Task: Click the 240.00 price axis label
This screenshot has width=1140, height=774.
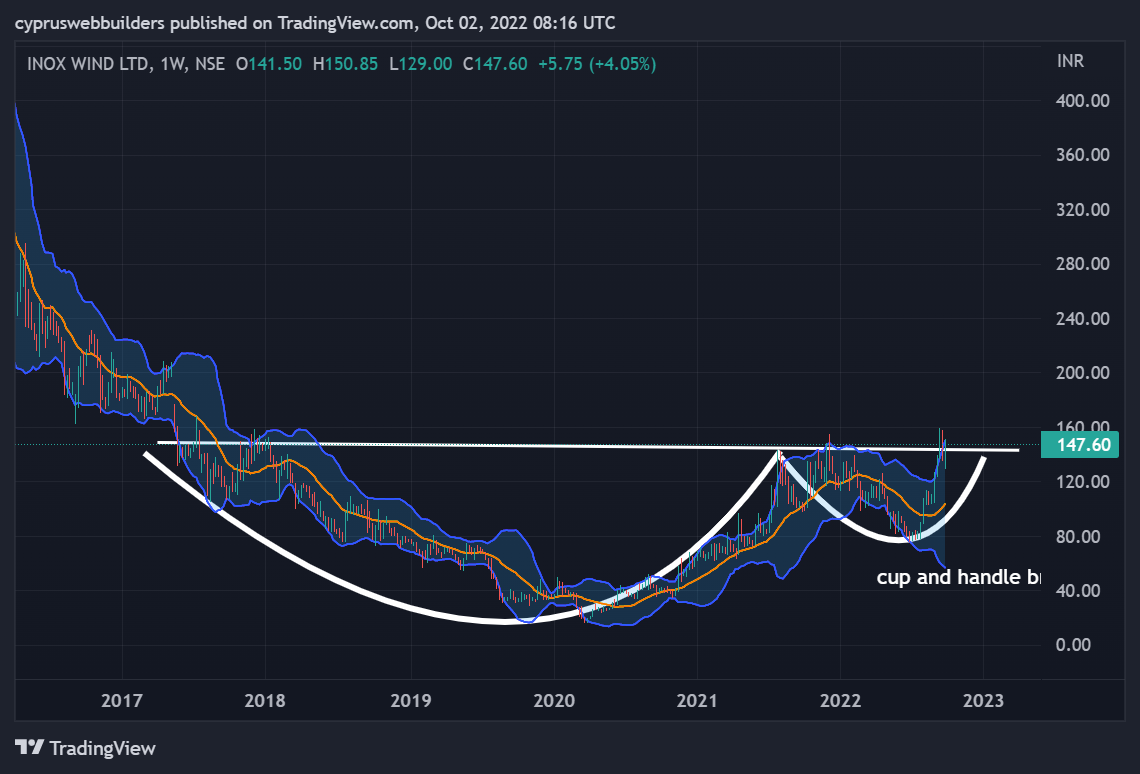Action: (x=1083, y=318)
